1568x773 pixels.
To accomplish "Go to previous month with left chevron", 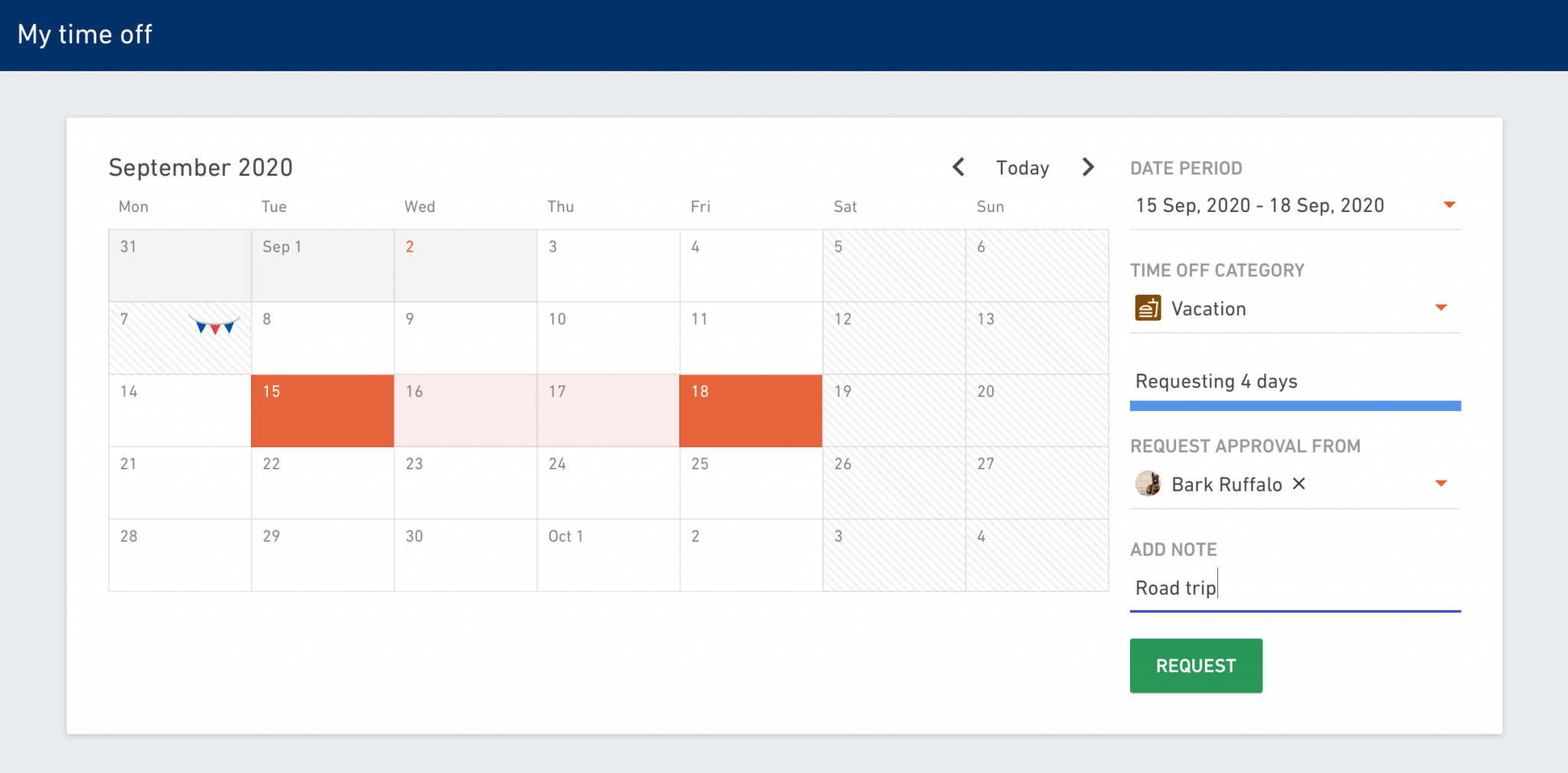I will 958,167.
